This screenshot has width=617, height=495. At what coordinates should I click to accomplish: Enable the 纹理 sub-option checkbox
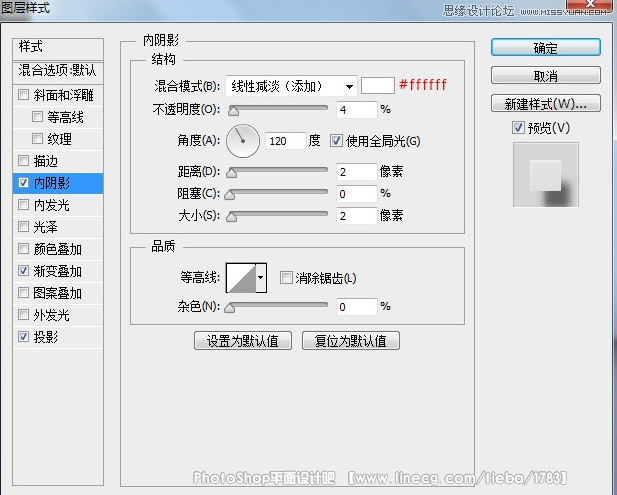(x=37, y=139)
